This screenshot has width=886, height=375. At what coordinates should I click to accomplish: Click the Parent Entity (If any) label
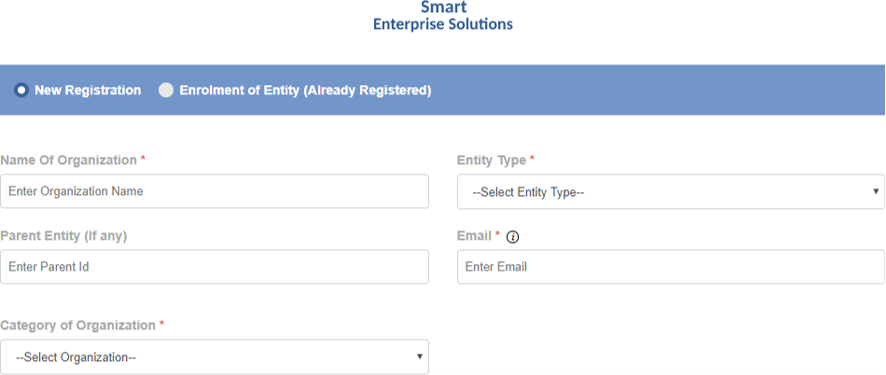pyautogui.click(x=64, y=236)
